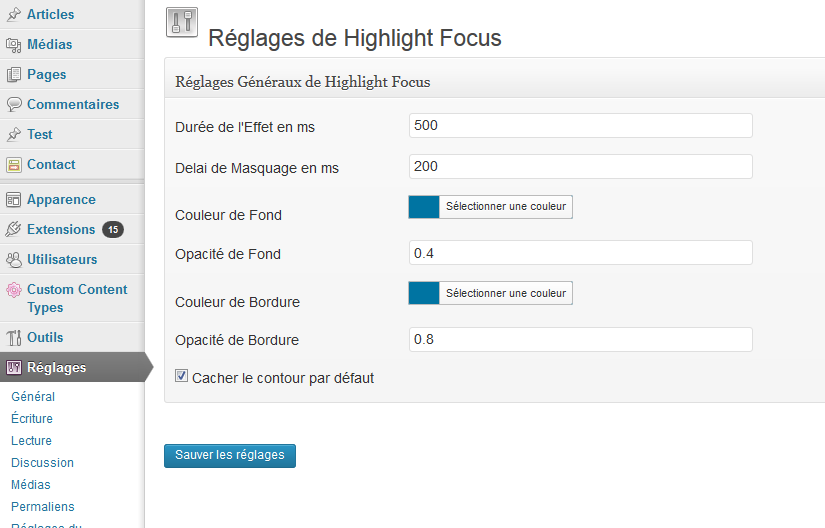This screenshot has height=528, width=825.
Task: Click the Opacité de Bordure input field
Action: [581, 340]
